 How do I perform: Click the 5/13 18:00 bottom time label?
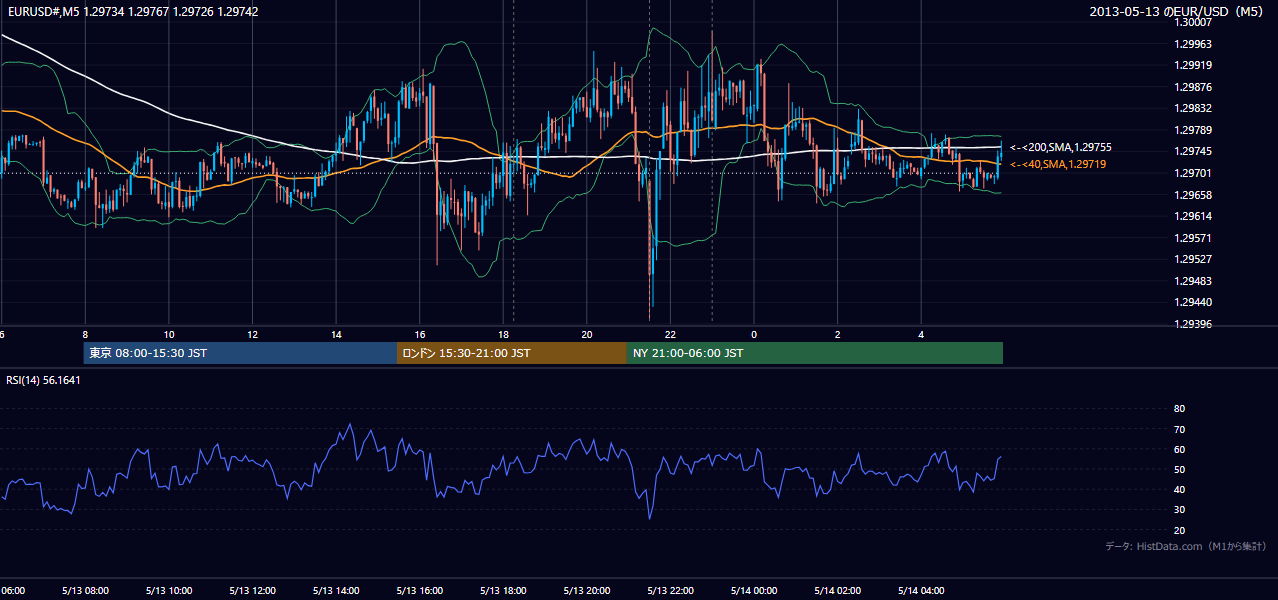pos(504,591)
